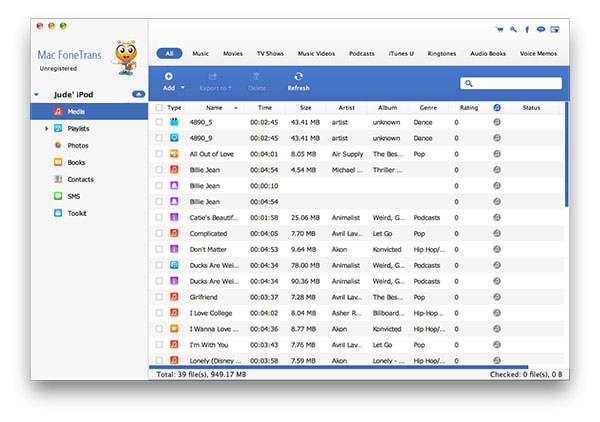Sort by the Size column header

tap(305, 108)
